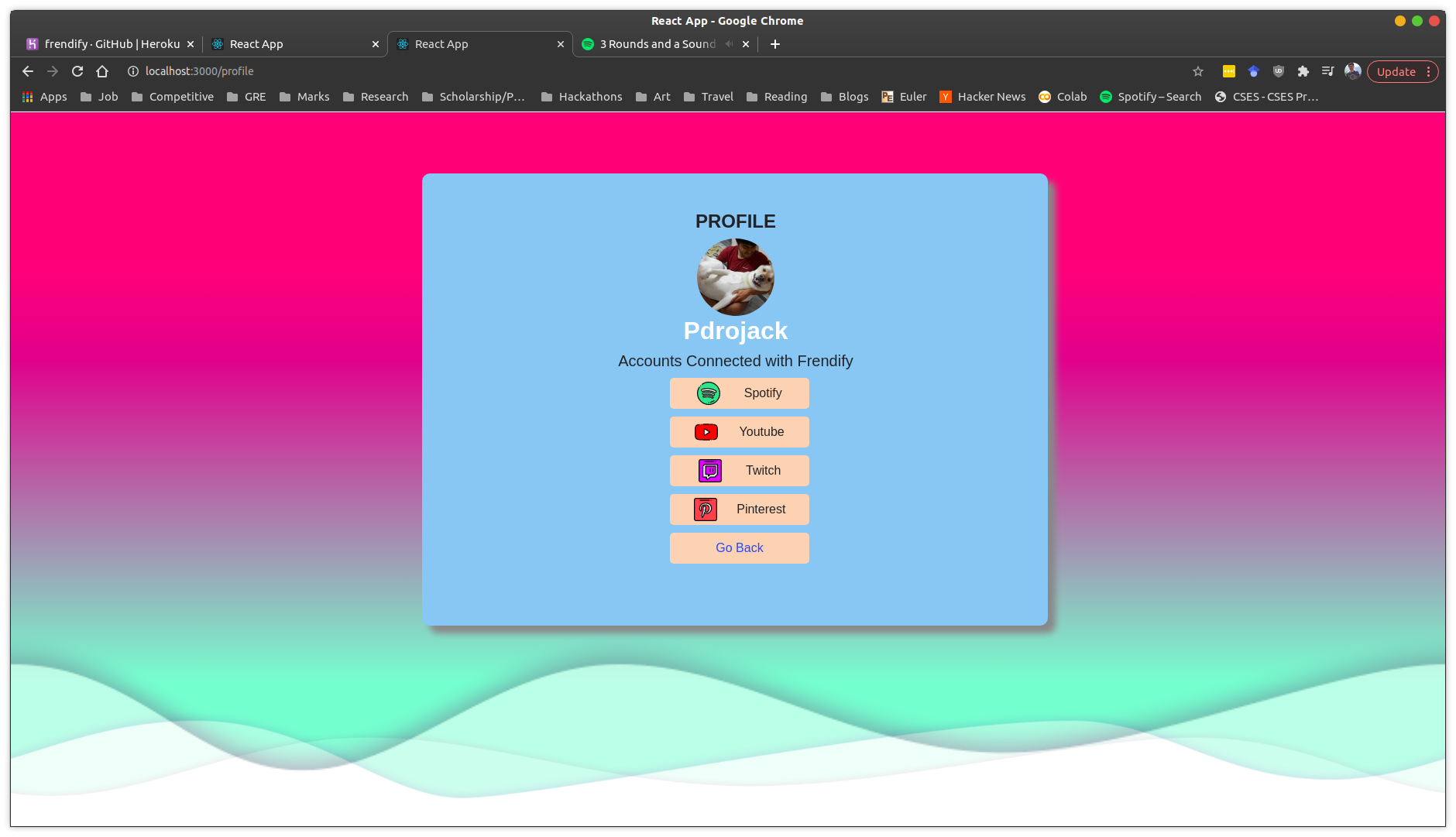
Task: Click the Update button in Chrome toolbar
Action: [x=1396, y=71]
